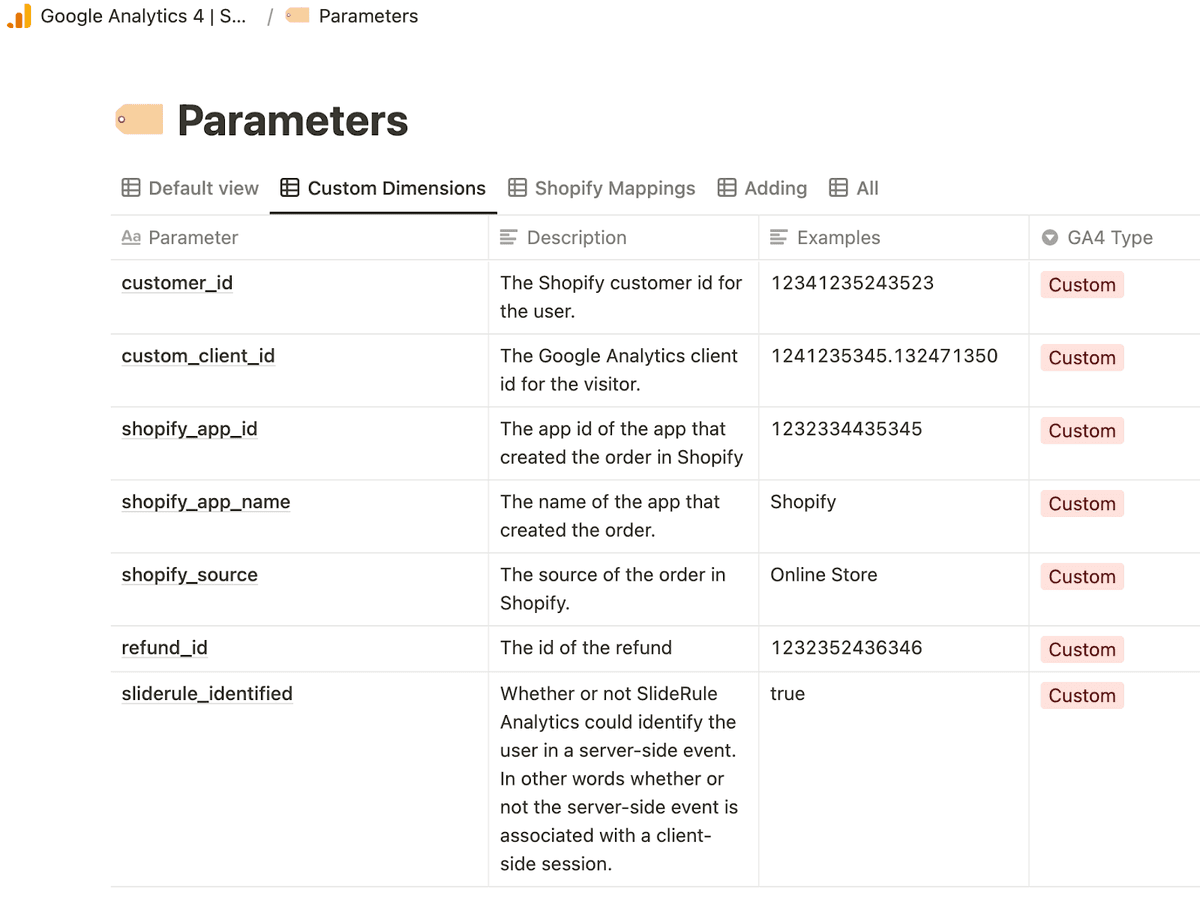Open the GA4 Type column header menu
Screen dimensions: 1200x899
click(x=1115, y=237)
